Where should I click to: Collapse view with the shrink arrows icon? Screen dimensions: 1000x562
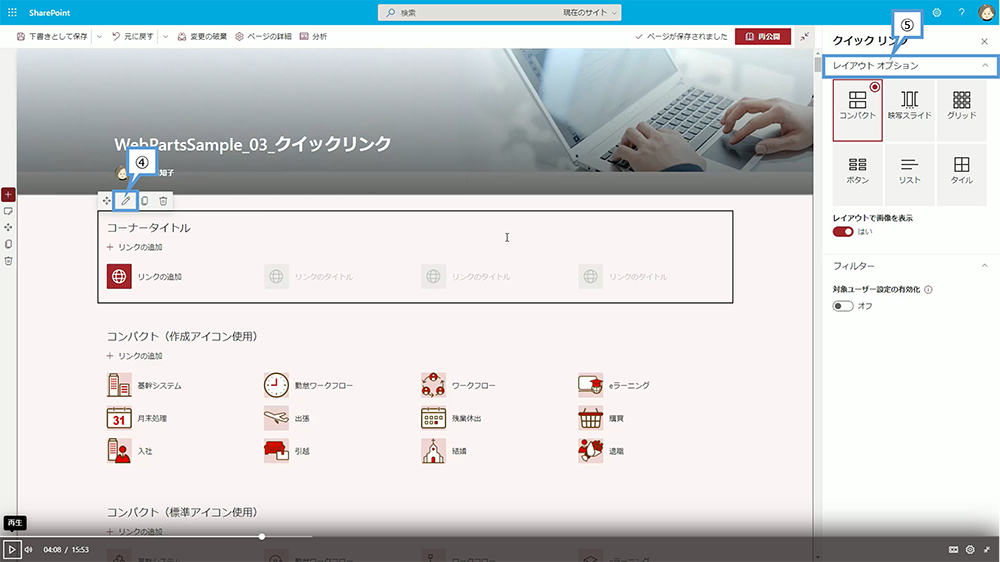(805, 36)
